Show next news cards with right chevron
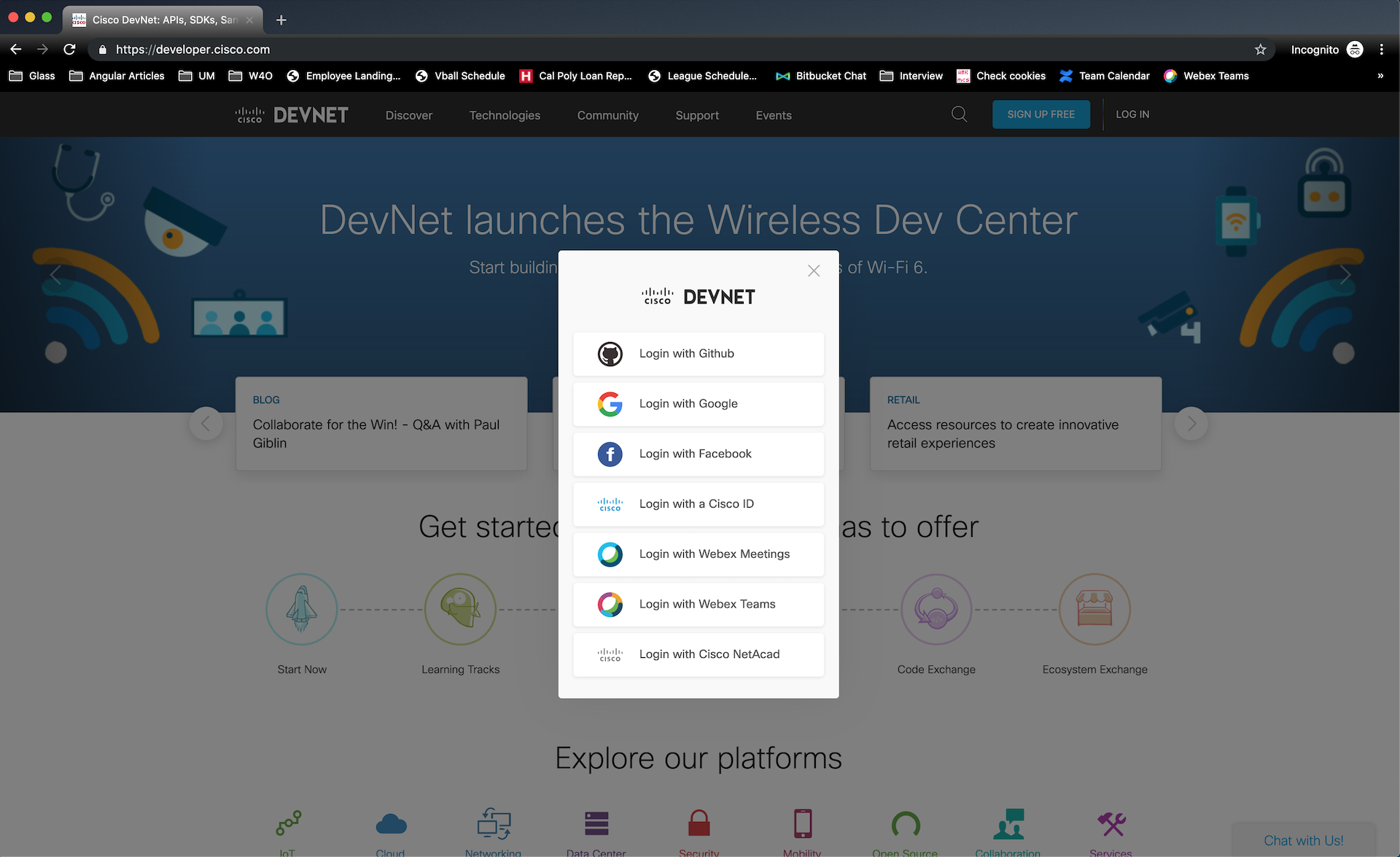This screenshot has width=1400, height=857. coord(1191,424)
